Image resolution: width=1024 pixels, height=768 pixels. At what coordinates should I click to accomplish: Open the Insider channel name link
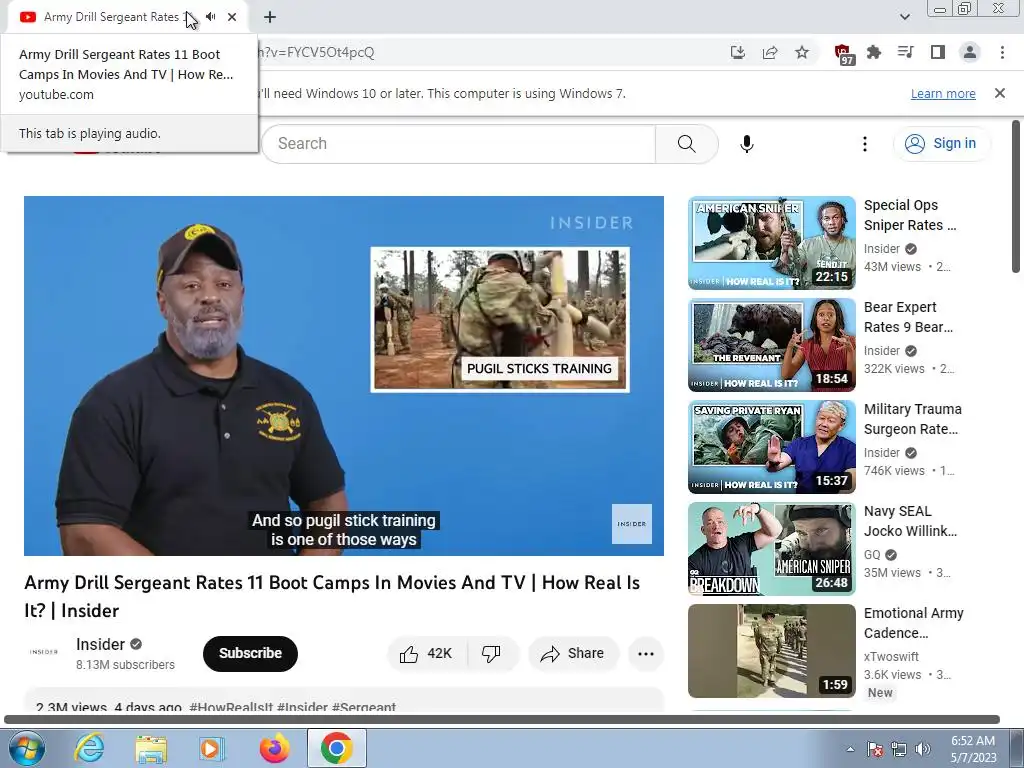pos(100,645)
